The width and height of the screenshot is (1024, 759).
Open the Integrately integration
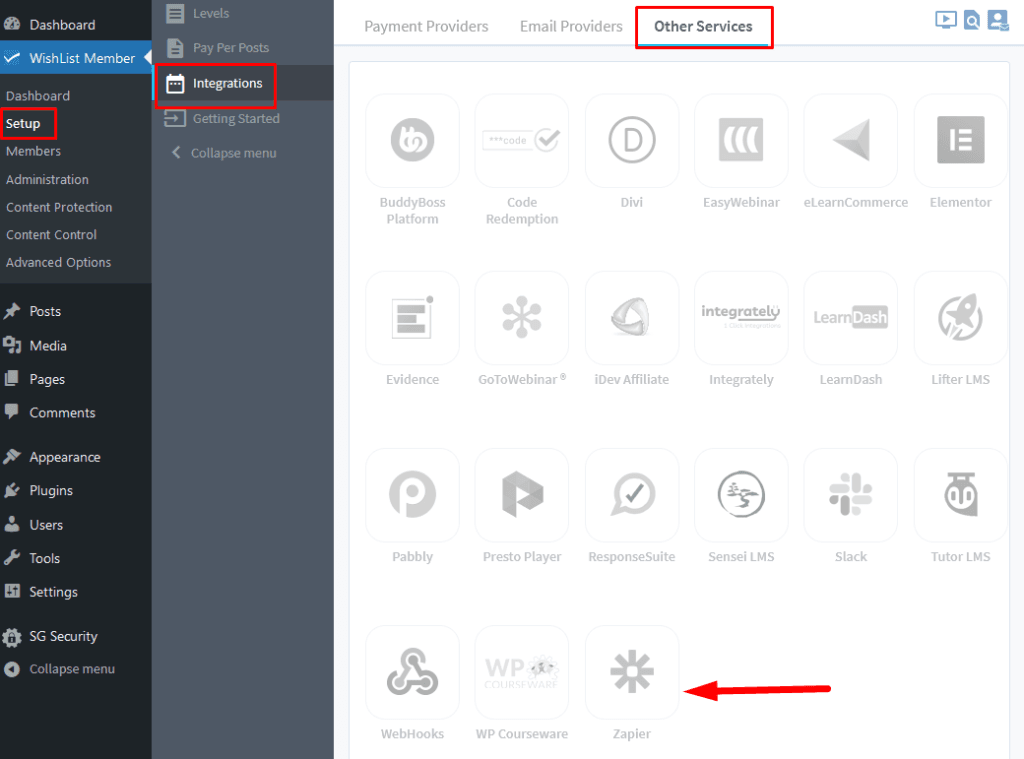[x=741, y=317]
